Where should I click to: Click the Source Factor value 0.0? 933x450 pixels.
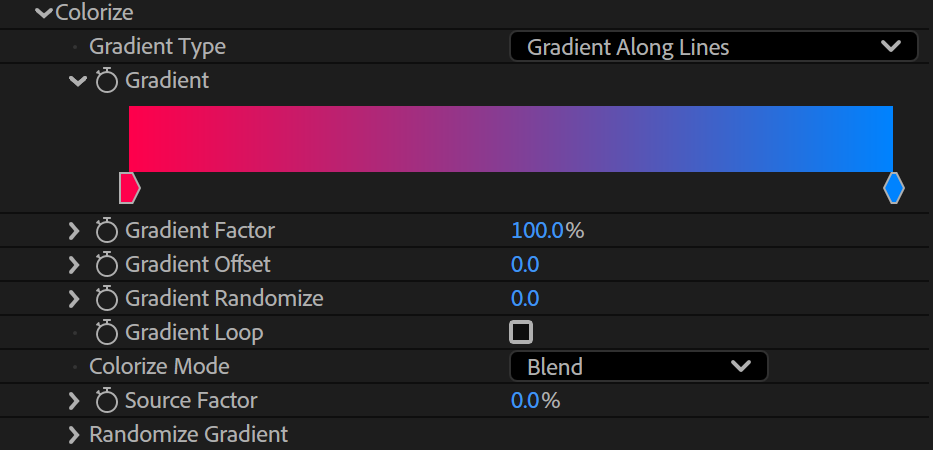(x=525, y=401)
